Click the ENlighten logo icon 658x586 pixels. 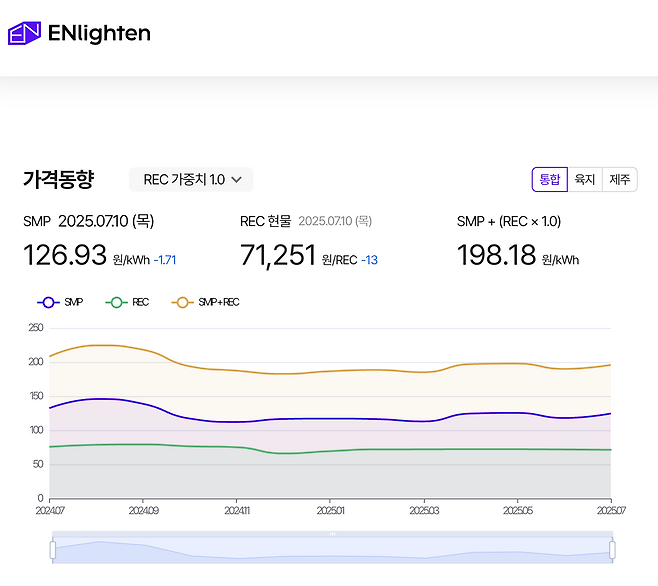tap(24, 33)
